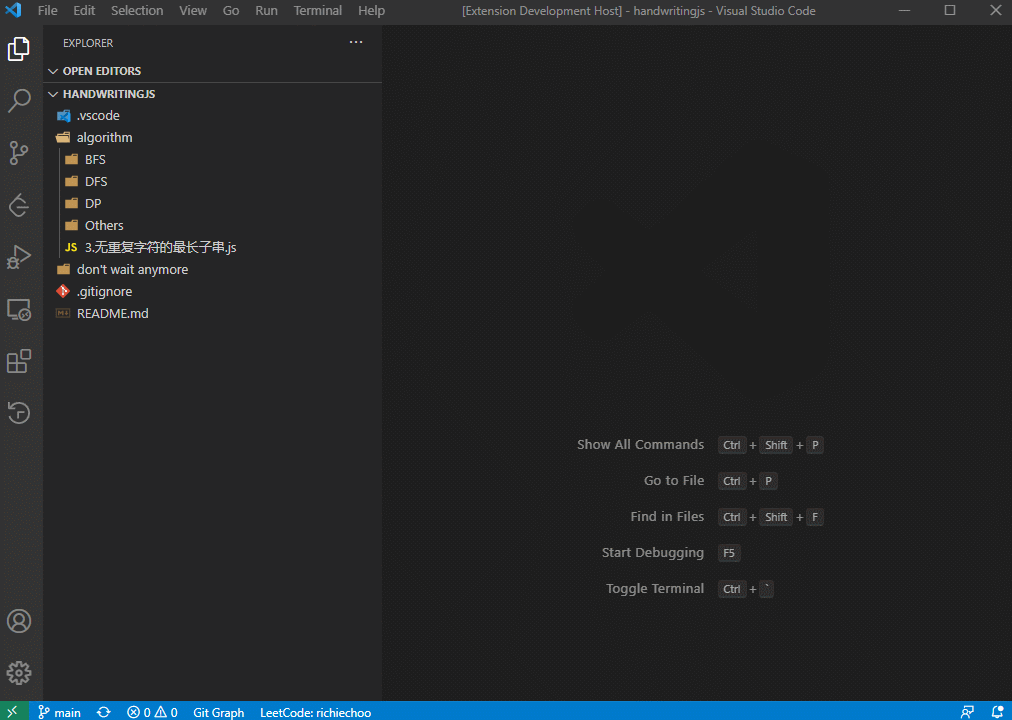Expand the .vscode folder
The image size is (1012, 720).
click(213, 115)
